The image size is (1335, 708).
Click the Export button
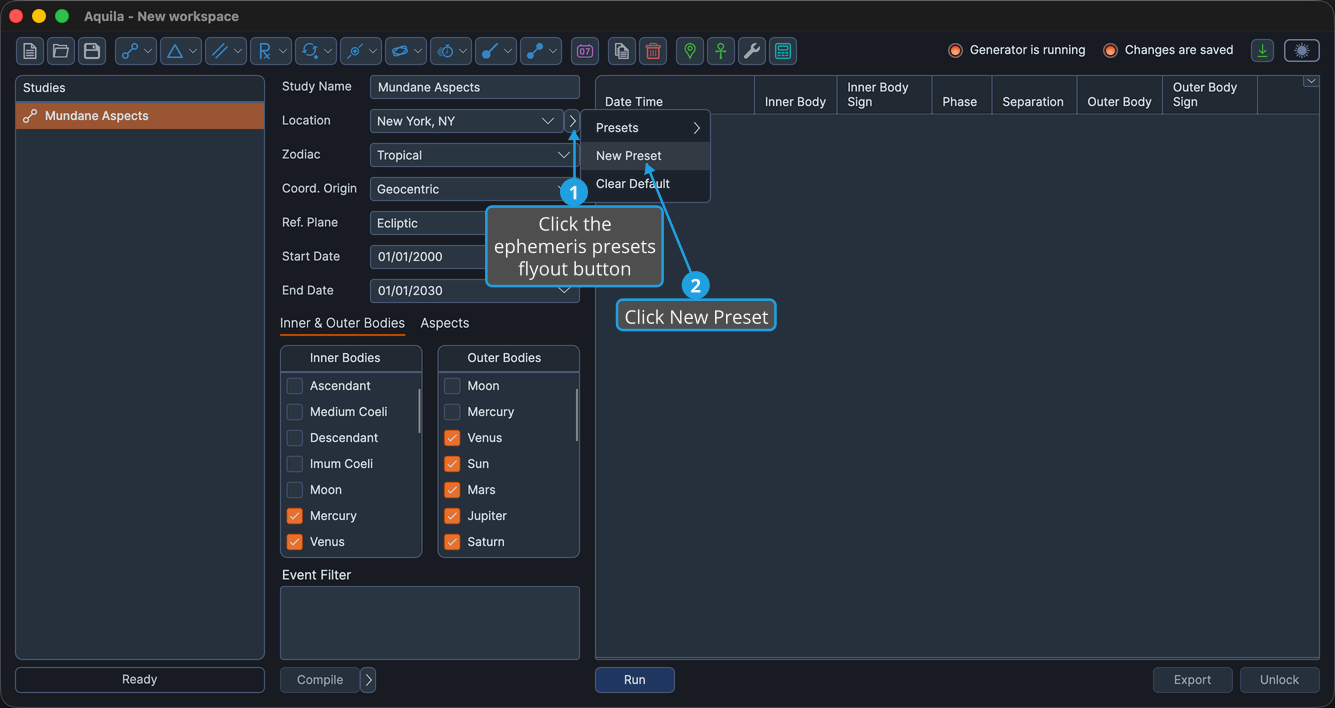click(1193, 680)
